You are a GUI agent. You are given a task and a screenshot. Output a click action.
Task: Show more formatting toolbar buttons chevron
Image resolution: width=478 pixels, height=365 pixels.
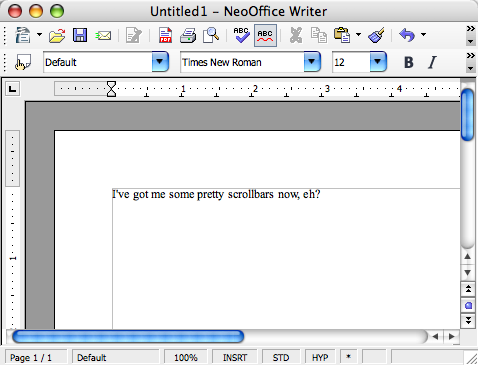pos(470,55)
